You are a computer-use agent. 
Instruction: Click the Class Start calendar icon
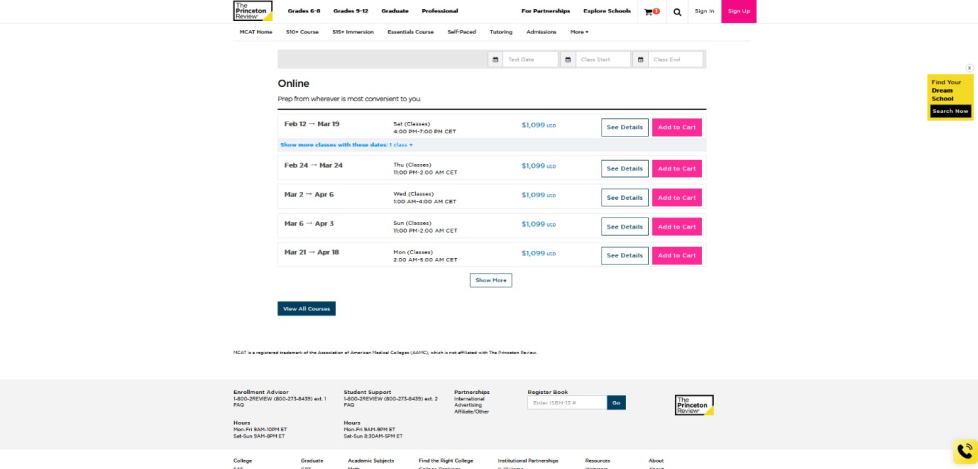568,59
